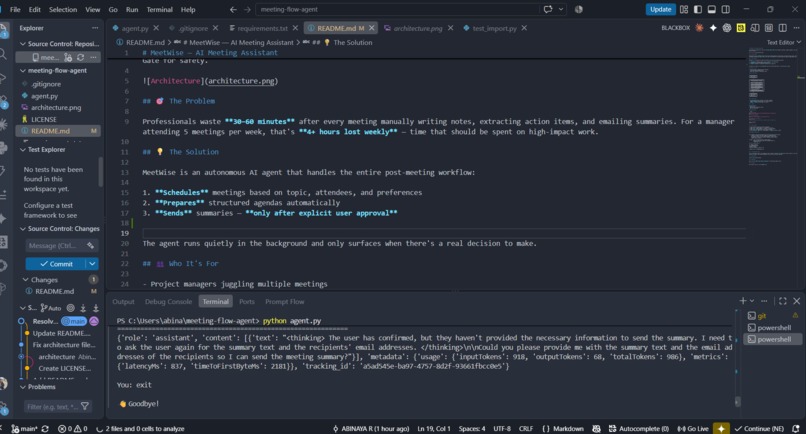Click the split editor right icon
This screenshot has width=806, height=434.
(x=782, y=28)
